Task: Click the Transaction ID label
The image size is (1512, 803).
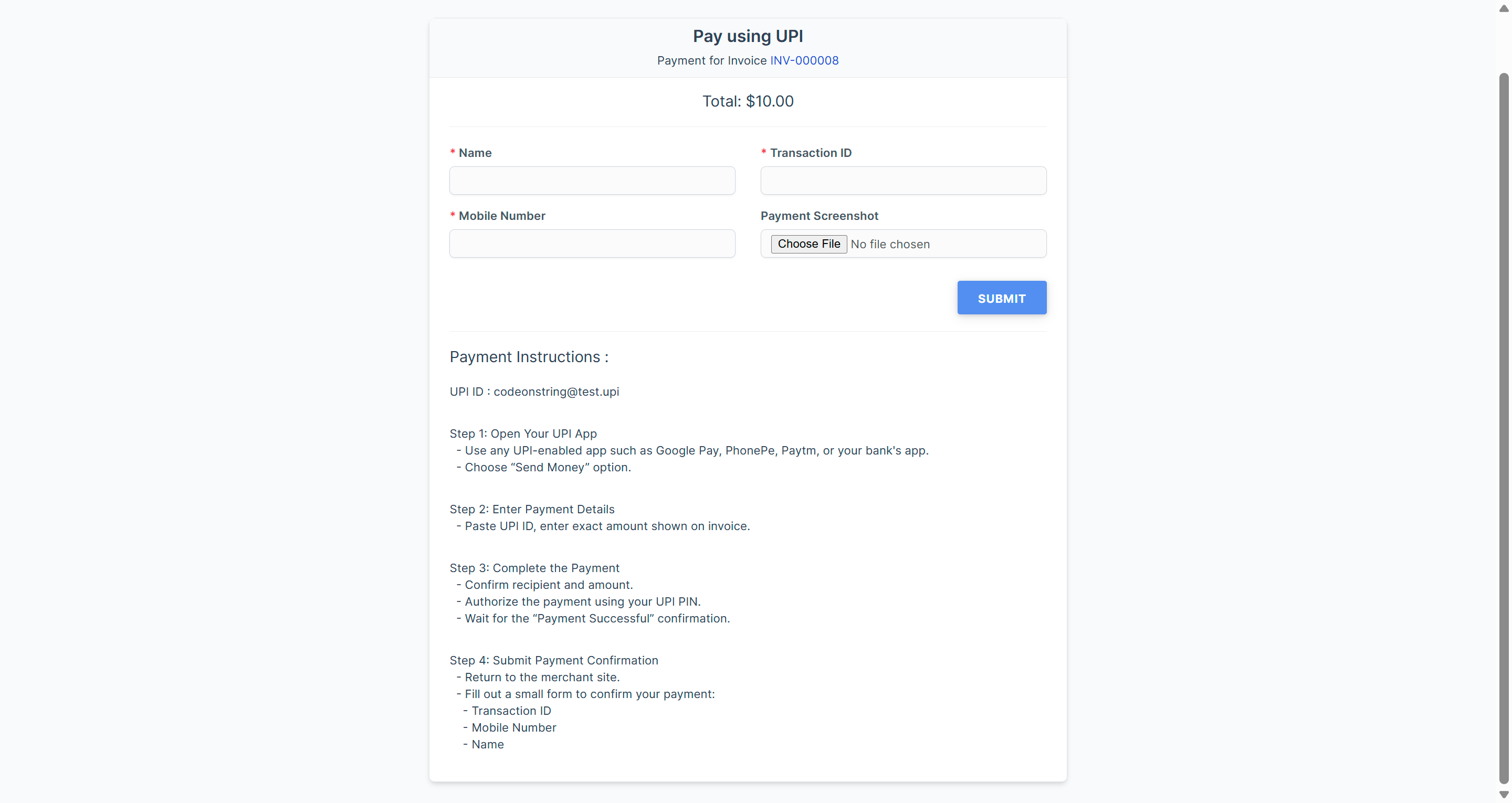Action: (x=811, y=153)
